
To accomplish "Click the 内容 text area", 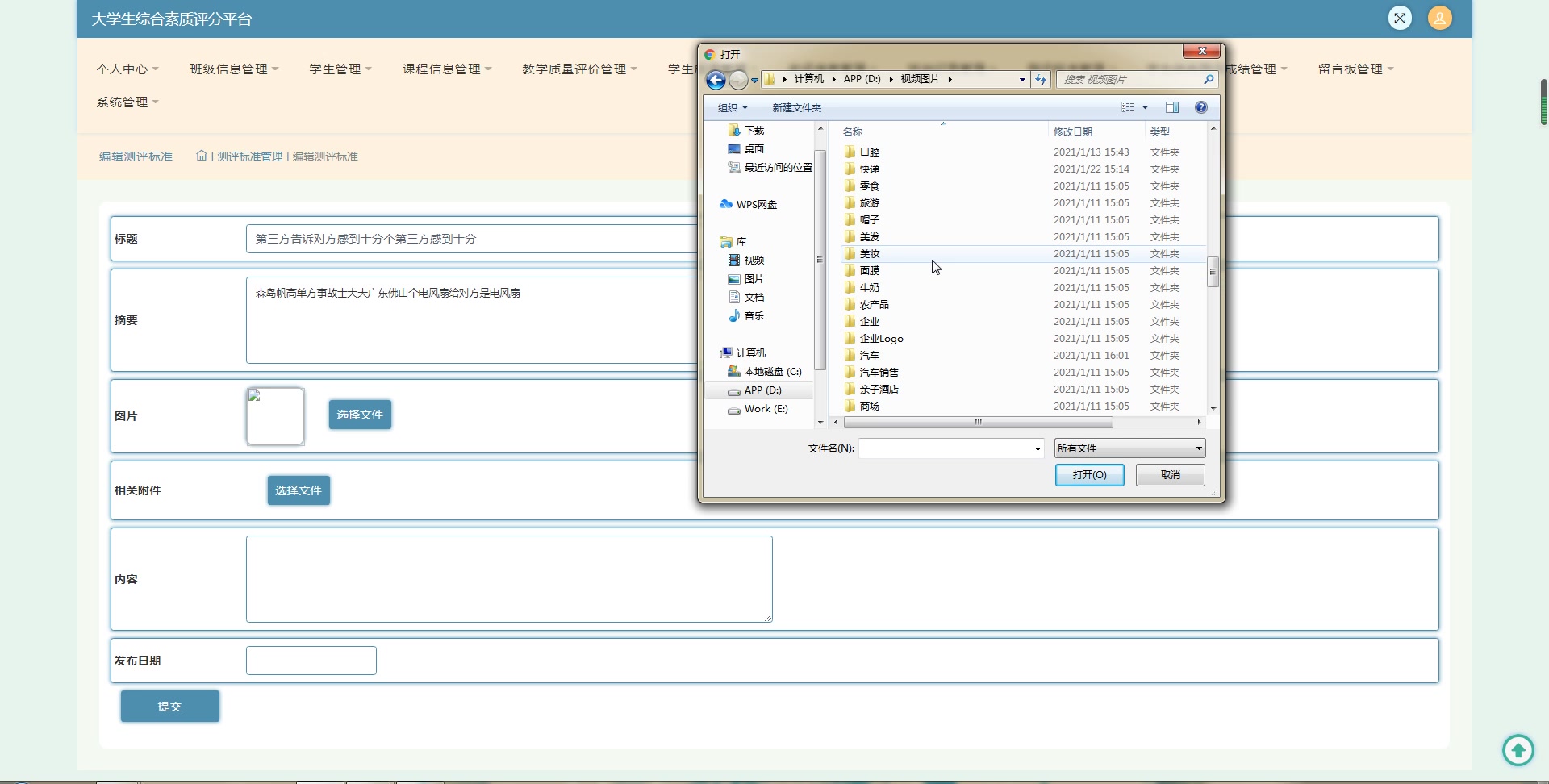I will point(509,579).
